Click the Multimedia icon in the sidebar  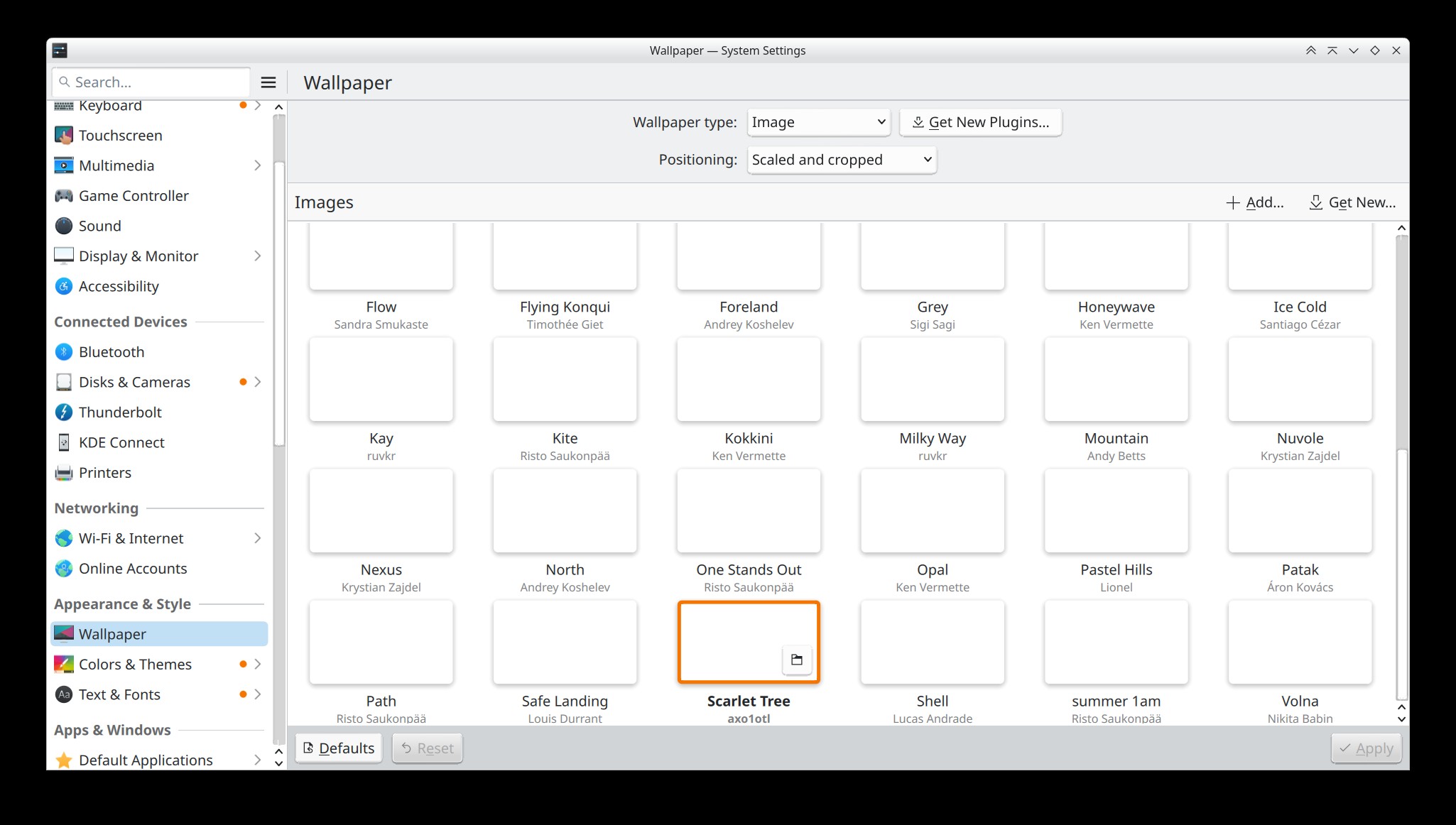pos(64,165)
